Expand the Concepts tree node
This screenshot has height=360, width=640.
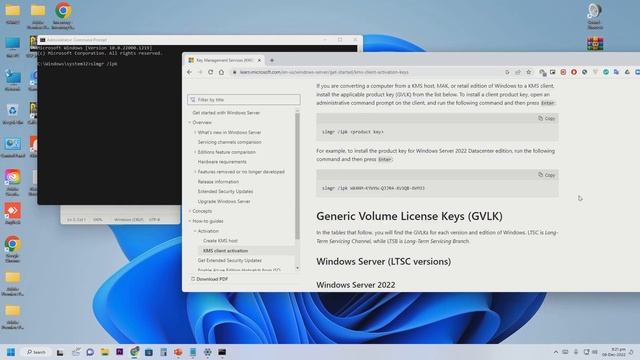[190, 211]
